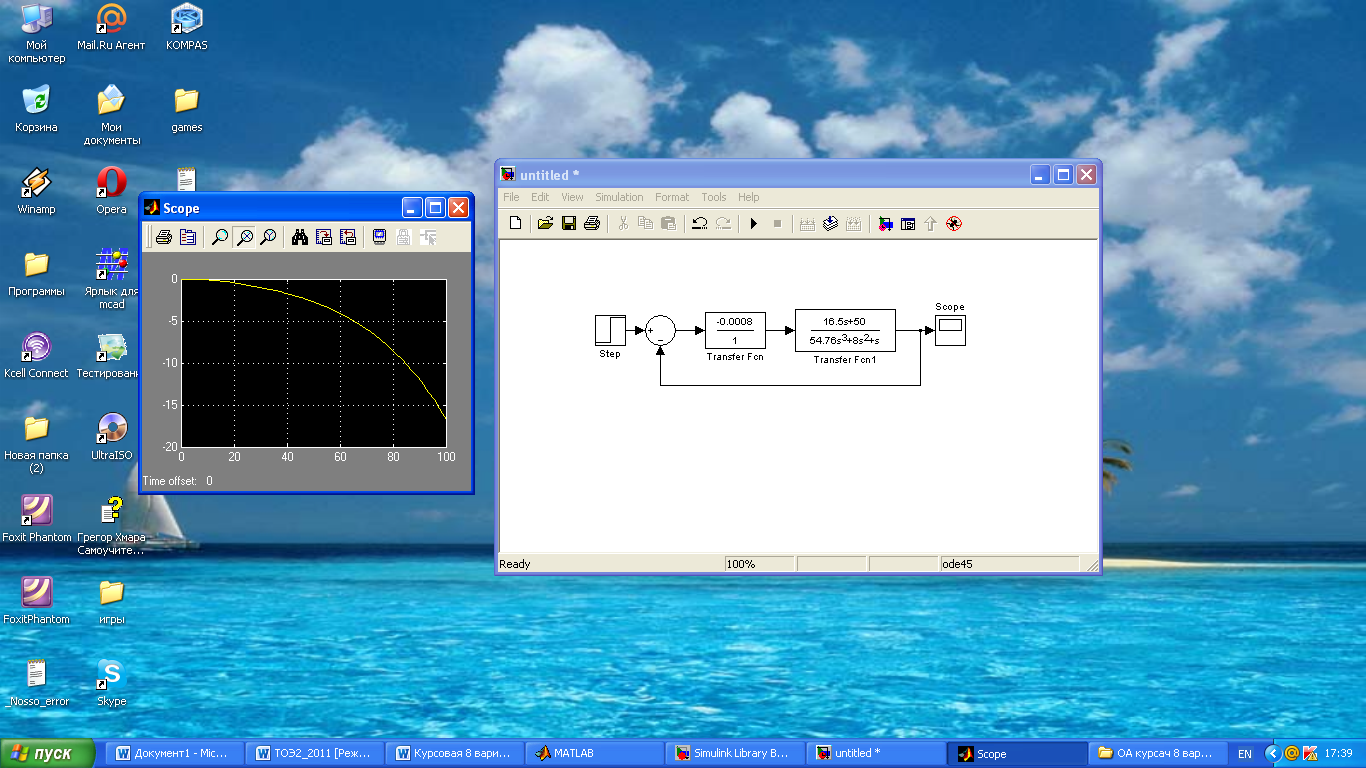Select the Zoom X-axis tool in Scope
This screenshot has height=768, width=1366.
[x=244, y=237]
